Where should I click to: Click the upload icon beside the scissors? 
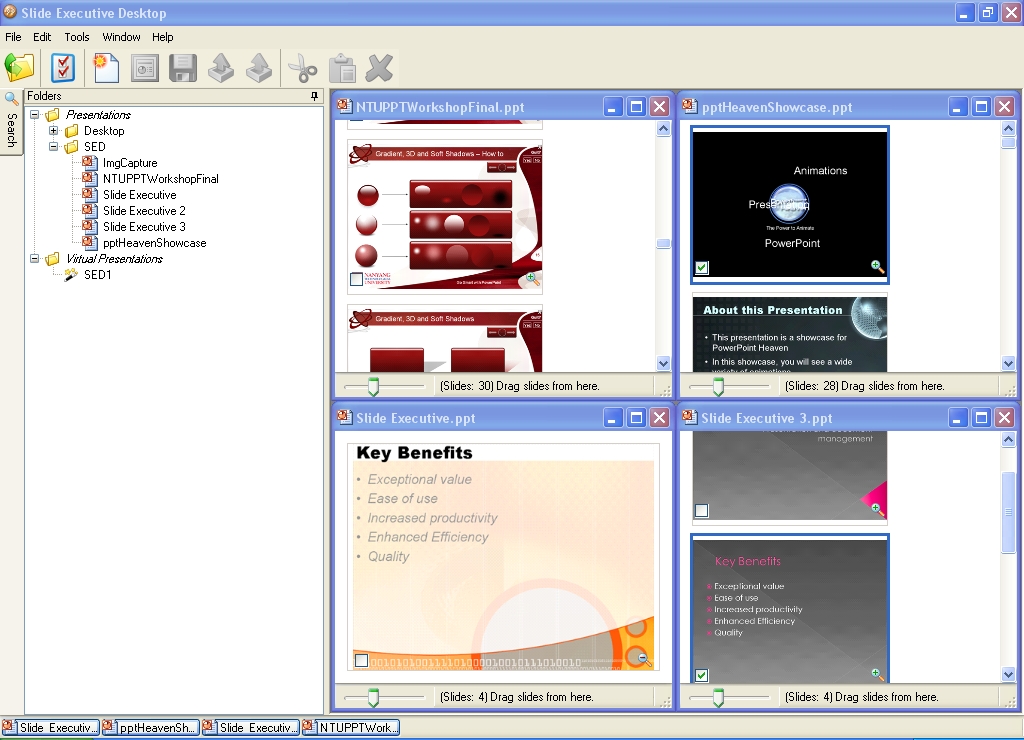click(x=259, y=68)
